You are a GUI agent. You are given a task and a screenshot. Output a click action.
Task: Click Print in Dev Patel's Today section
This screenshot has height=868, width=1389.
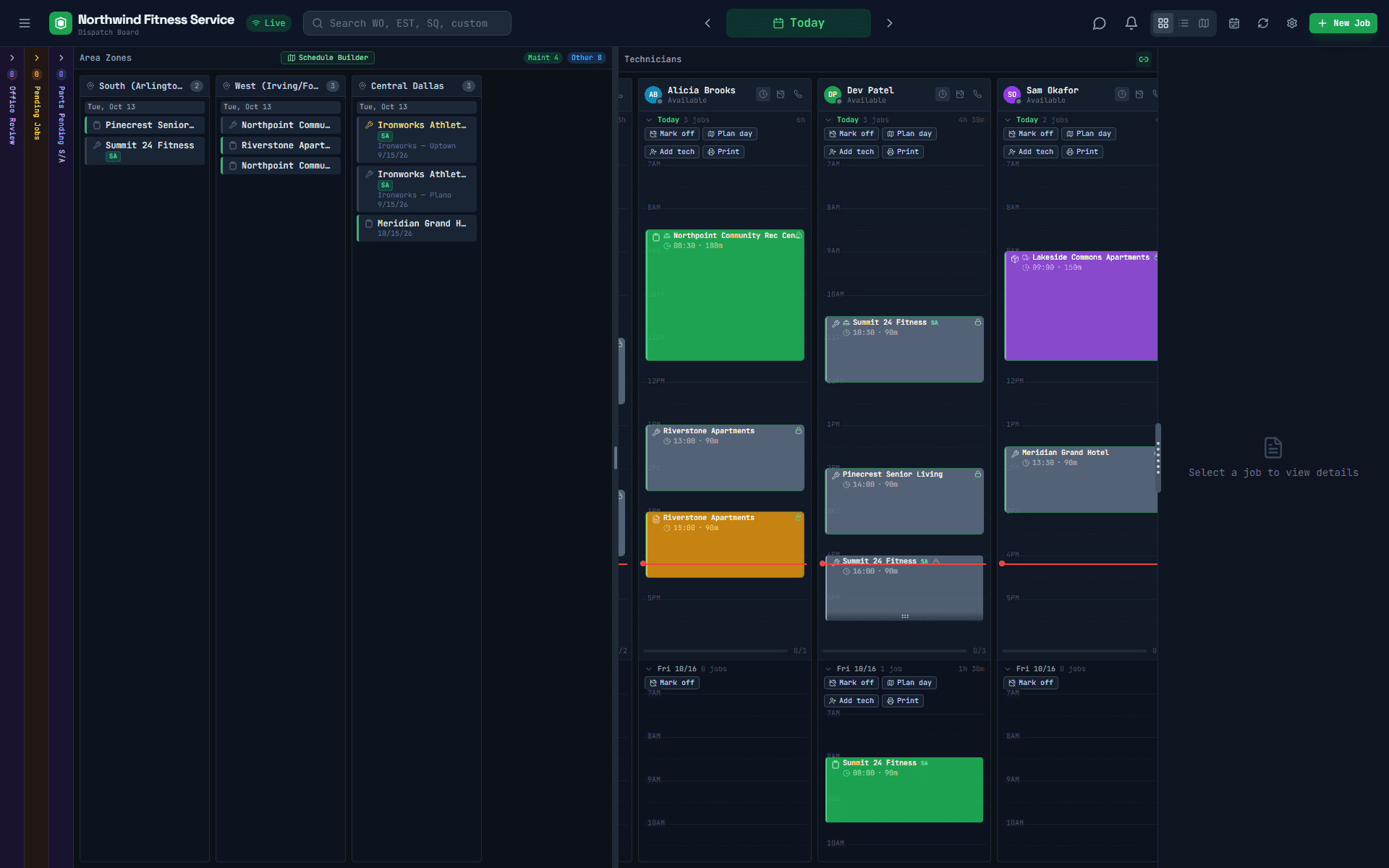click(903, 152)
